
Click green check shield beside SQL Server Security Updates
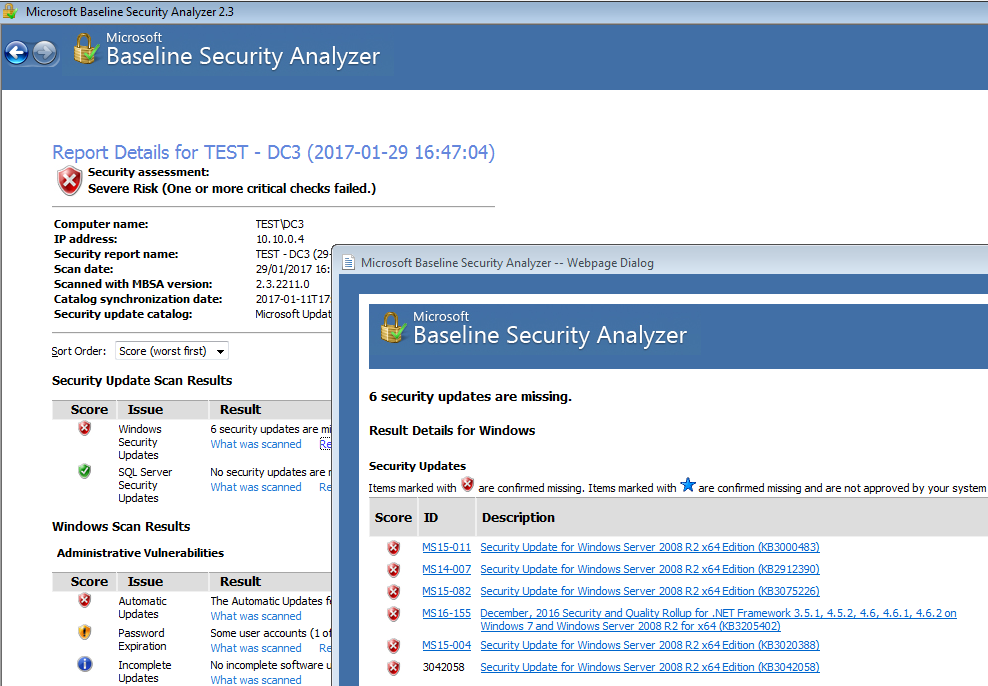tap(84, 471)
